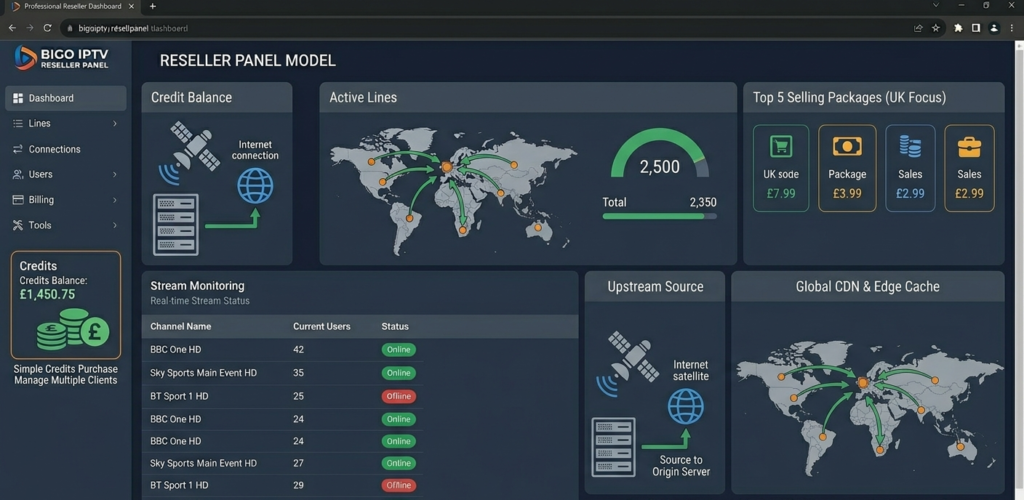Click the browser forward arrow
1024x500 pixels.
[x=29, y=28]
